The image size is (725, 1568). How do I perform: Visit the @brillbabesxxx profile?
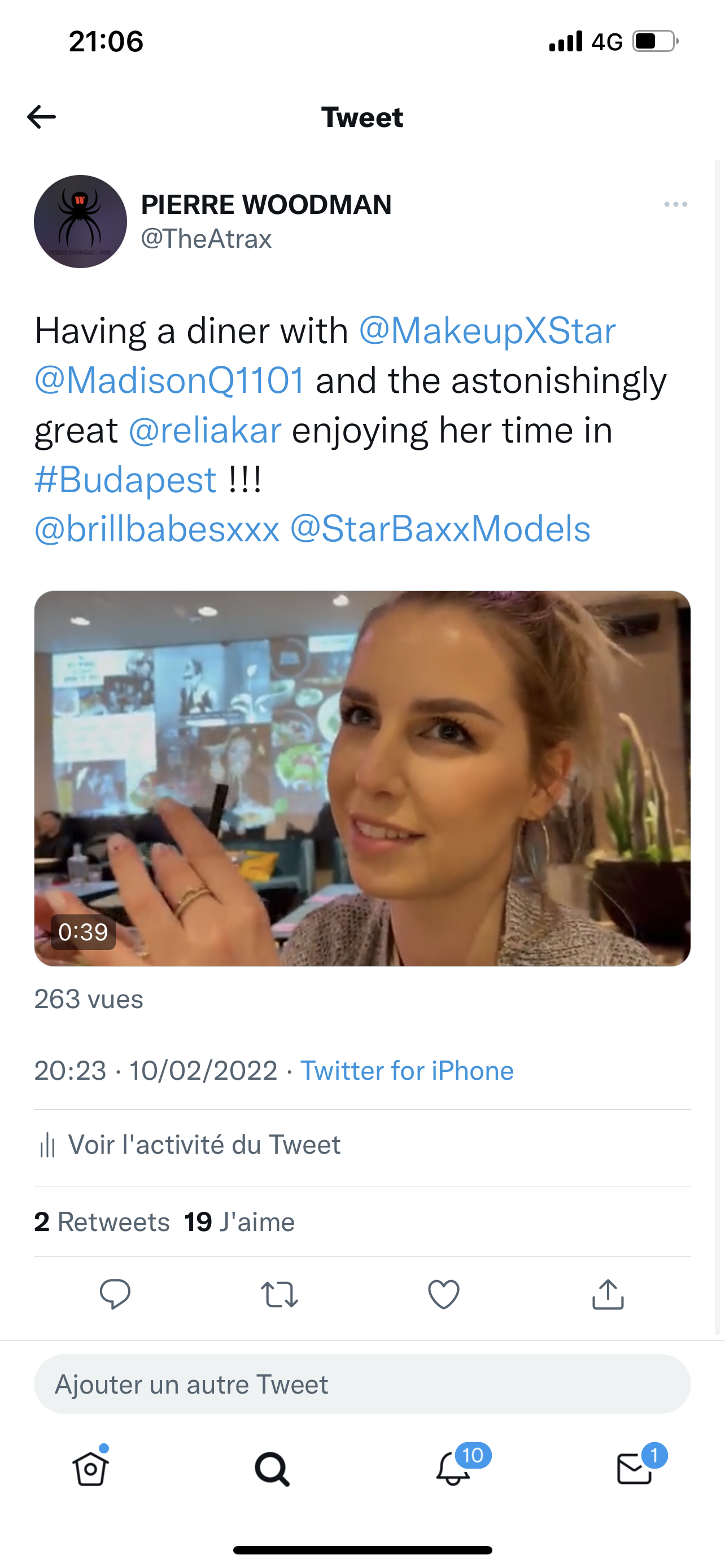tap(157, 529)
